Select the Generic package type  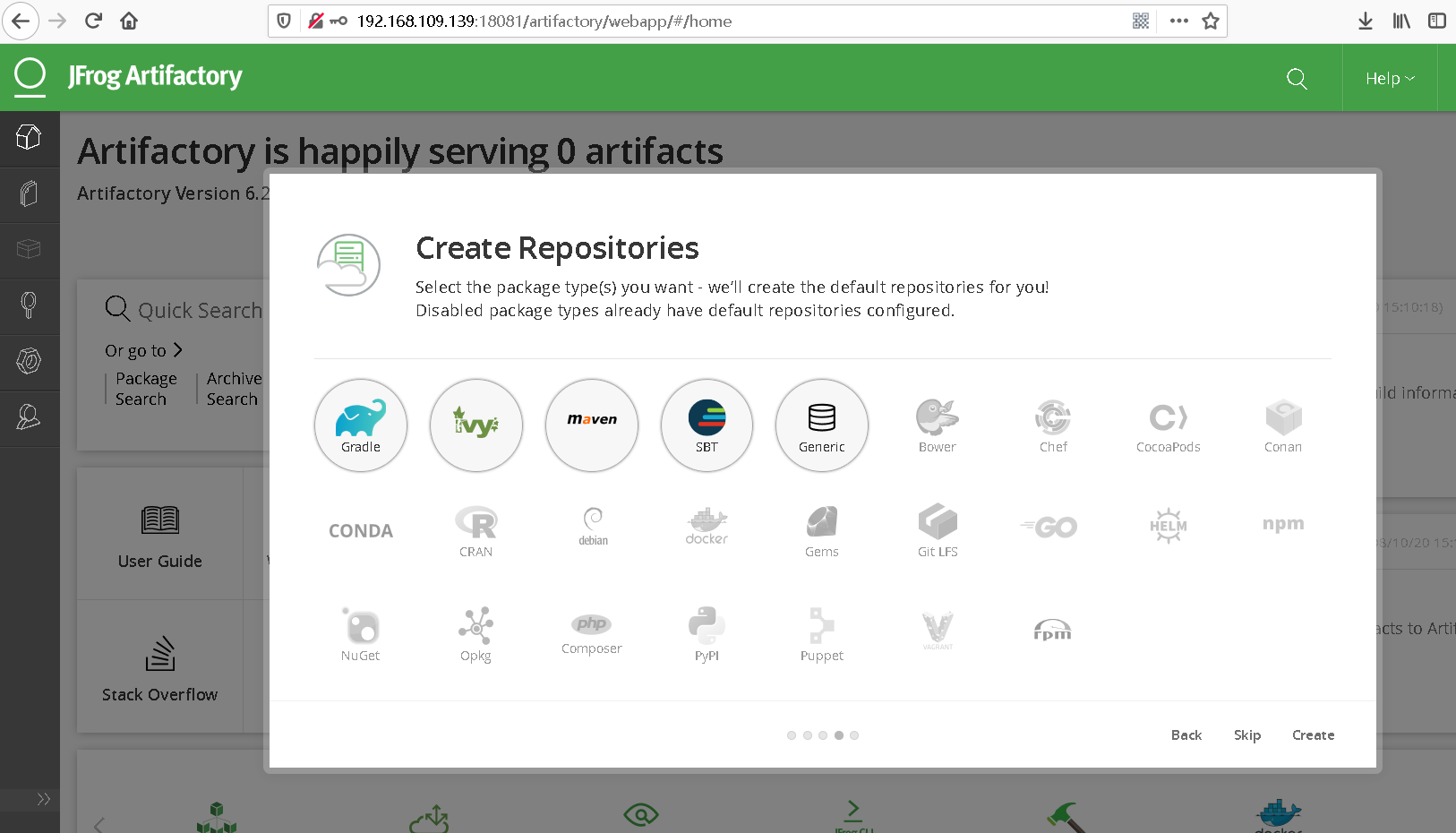point(822,425)
